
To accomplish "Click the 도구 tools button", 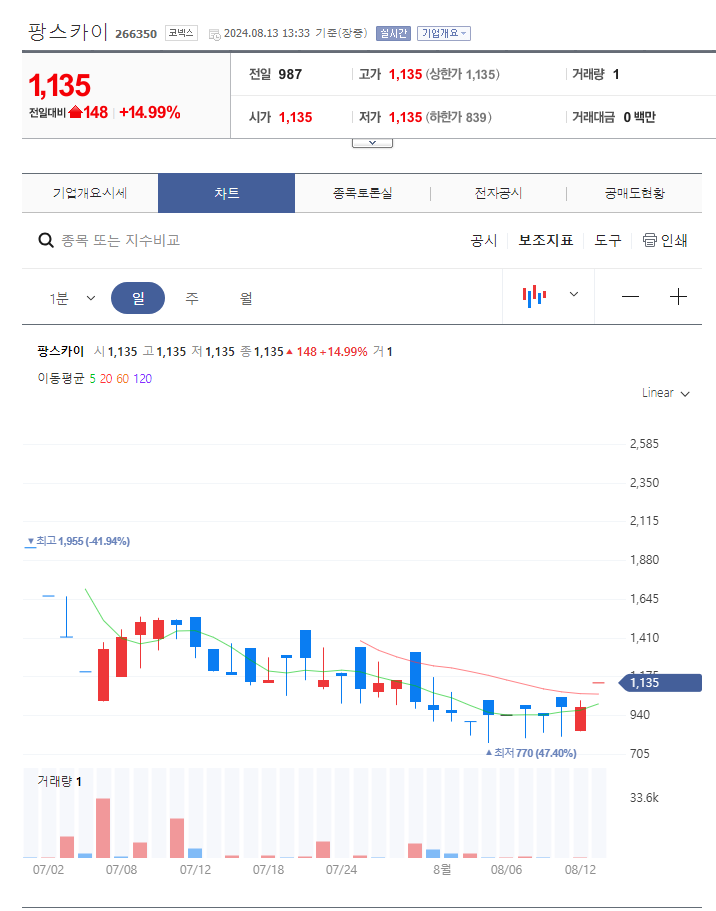I will [x=606, y=241].
